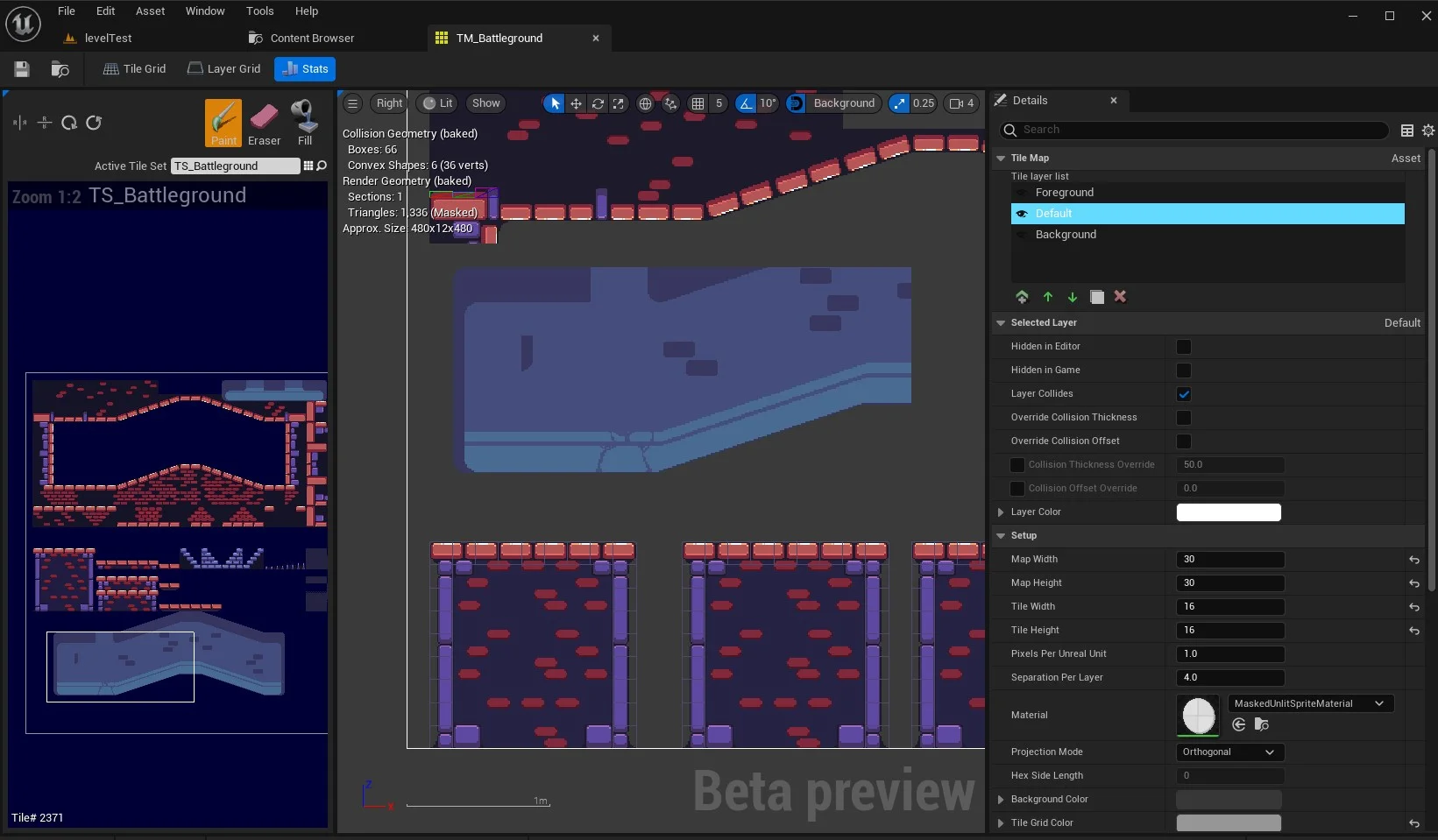This screenshot has width=1438, height=840.
Task: Flip tile selection vertically icon
Action: coord(45,123)
